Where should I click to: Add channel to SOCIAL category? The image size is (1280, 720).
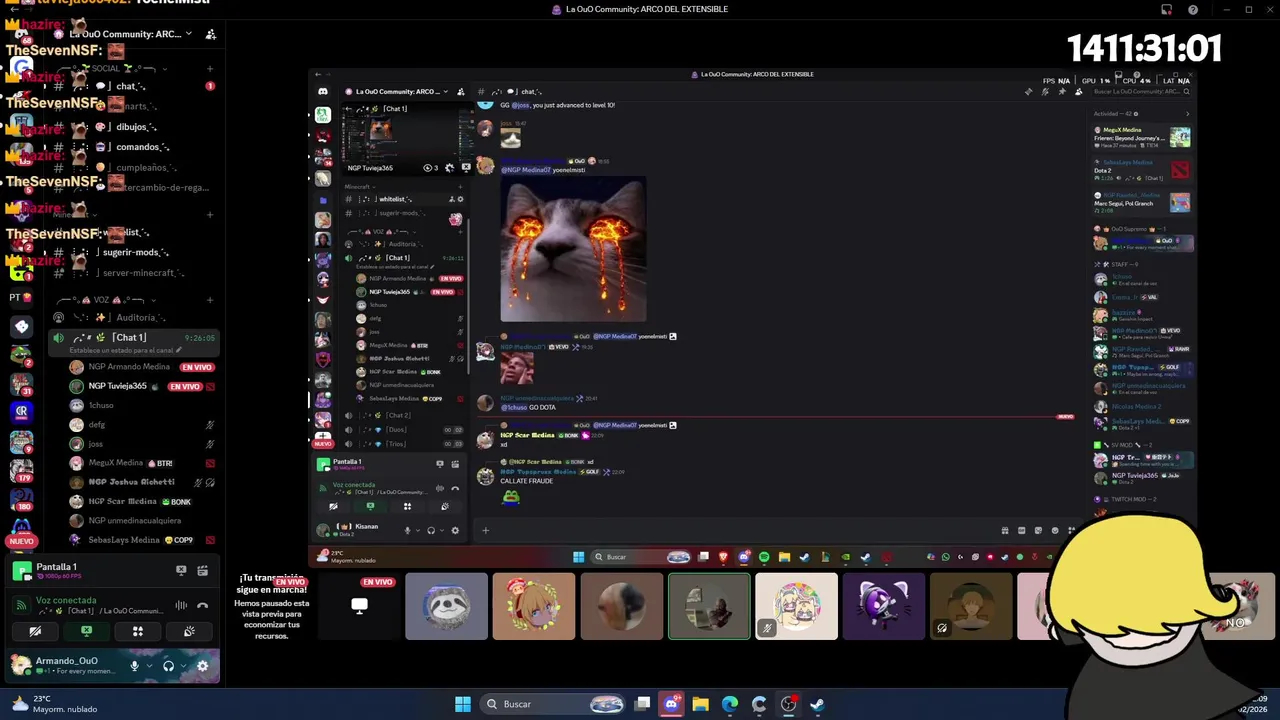pyautogui.click(x=210, y=69)
